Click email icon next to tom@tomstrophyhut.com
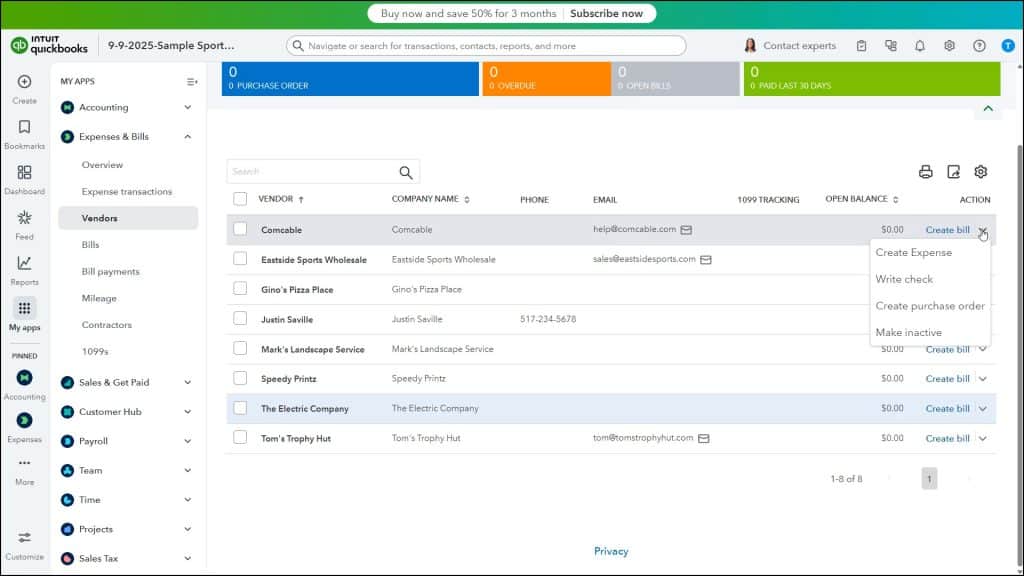The width and height of the screenshot is (1024, 576). (703, 438)
